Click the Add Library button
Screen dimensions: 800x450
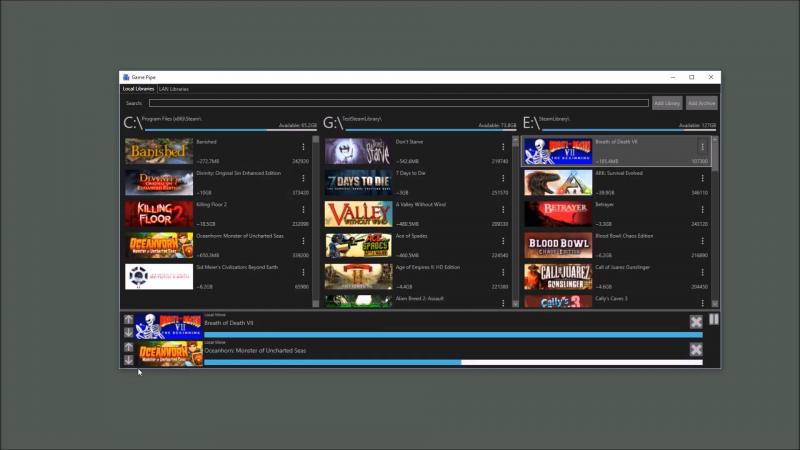pos(667,103)
